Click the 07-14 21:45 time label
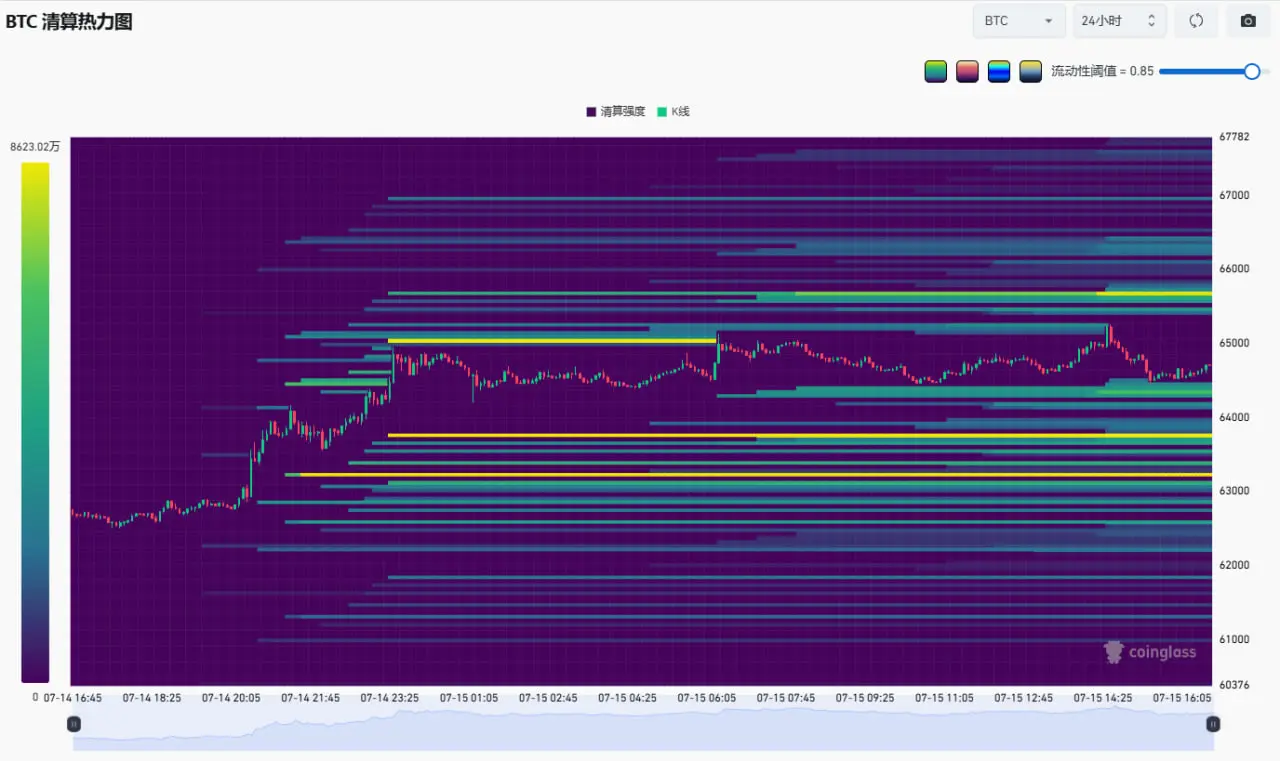Screen dimensions: 1280x761 [x=310, y=698]
